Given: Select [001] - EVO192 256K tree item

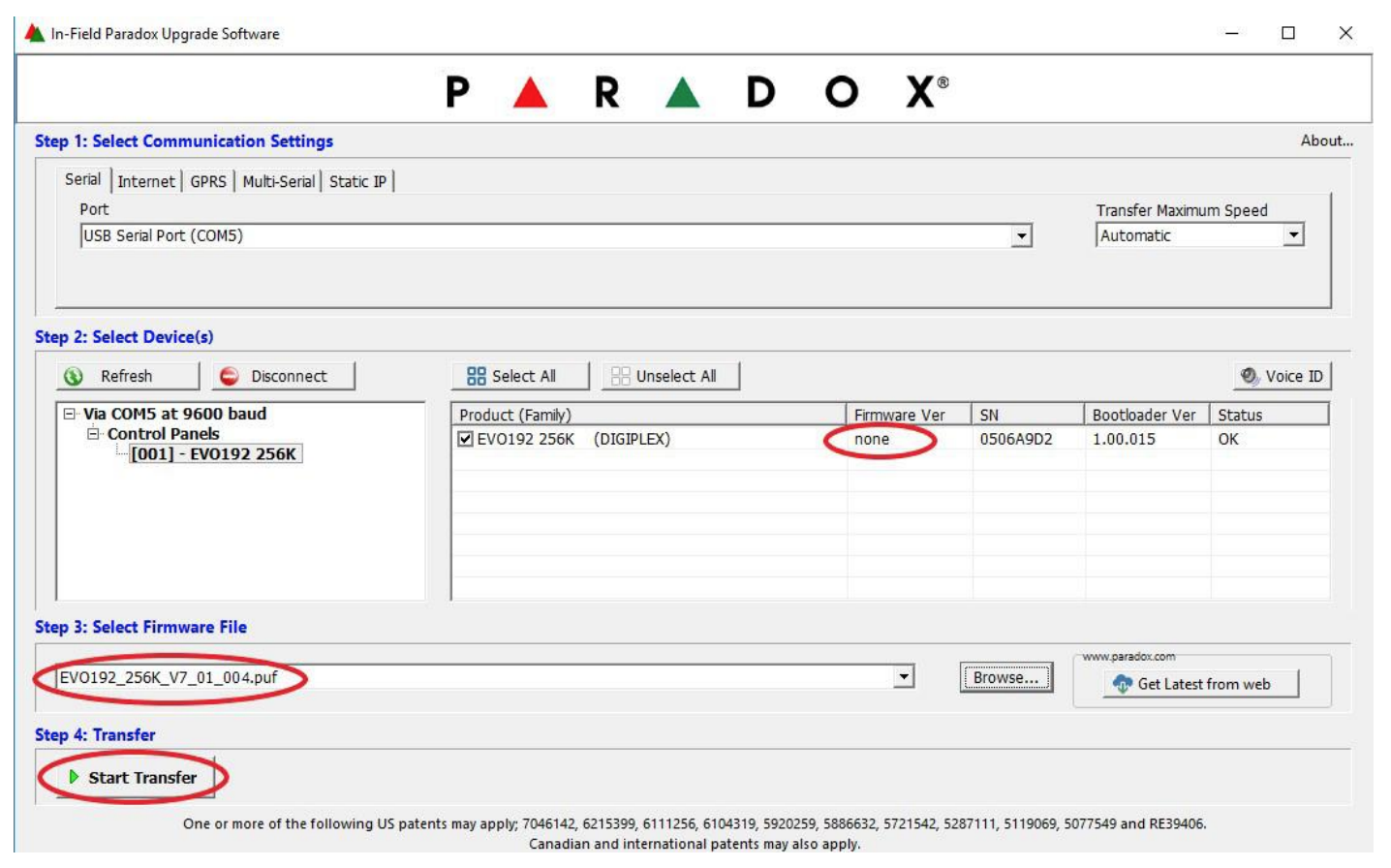Looking at the screenshot, I should point(215,453).
